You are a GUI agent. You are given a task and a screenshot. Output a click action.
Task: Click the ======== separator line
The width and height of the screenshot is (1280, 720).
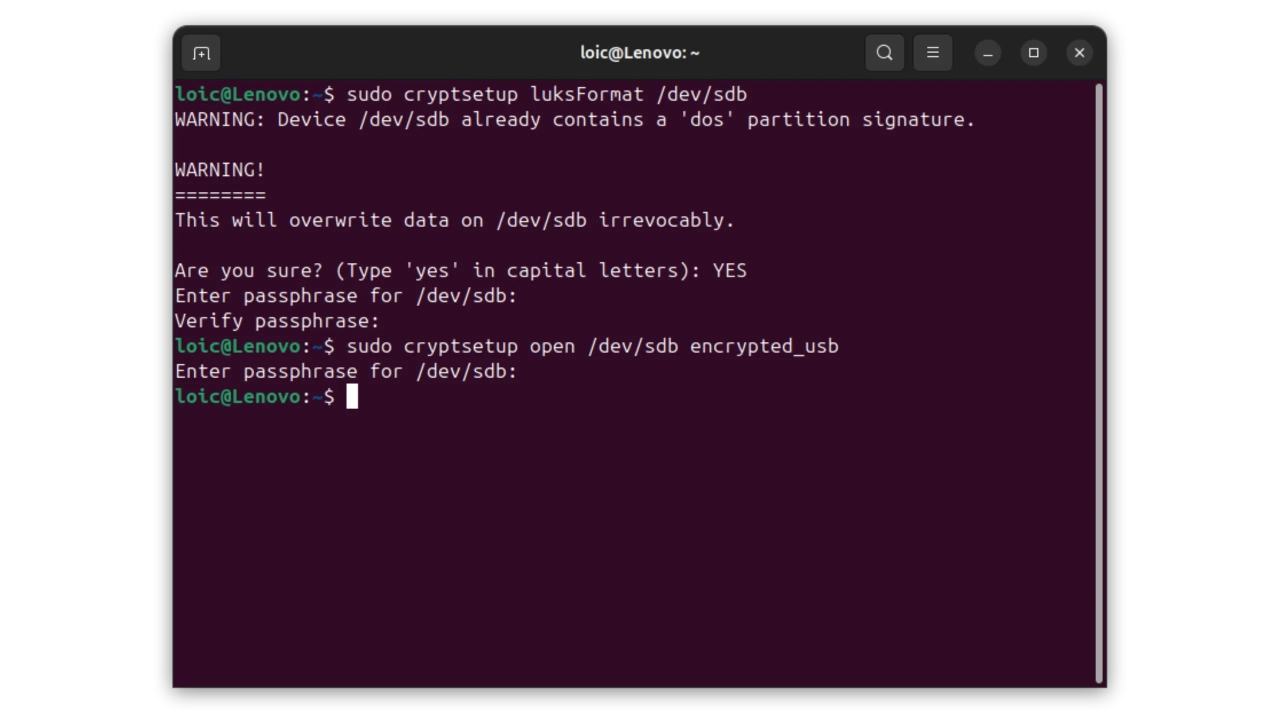pyautogui.click(x=220, y=195)
